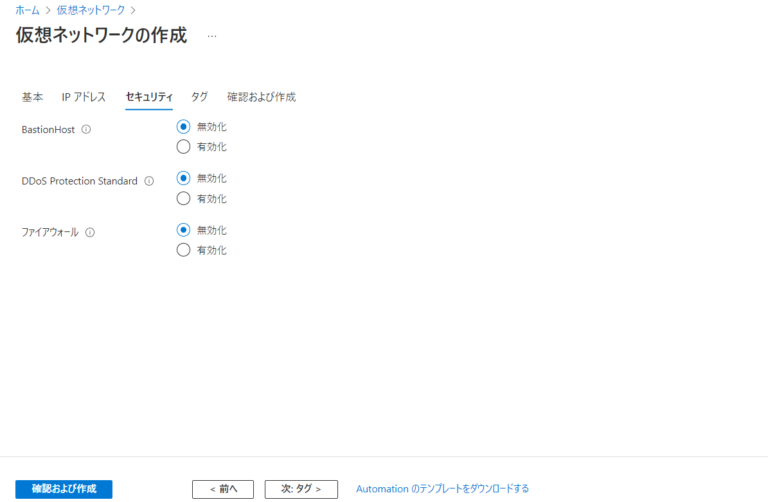Click the 仮想ネットワークの作成 page title
The height and width of the screenshot is (502, 768).
[101, 35]
